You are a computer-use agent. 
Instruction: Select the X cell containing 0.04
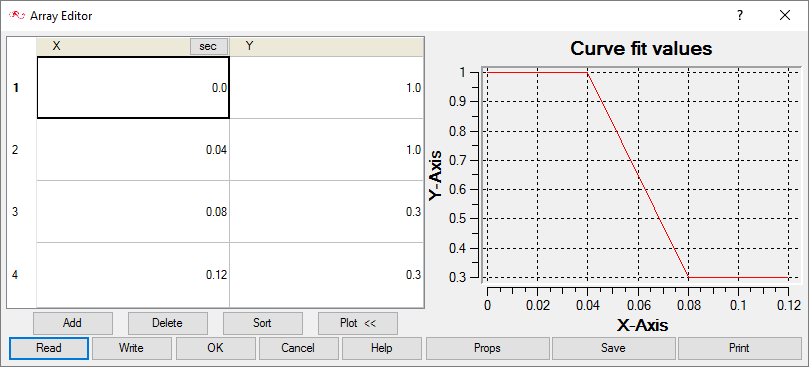(133, 150)
